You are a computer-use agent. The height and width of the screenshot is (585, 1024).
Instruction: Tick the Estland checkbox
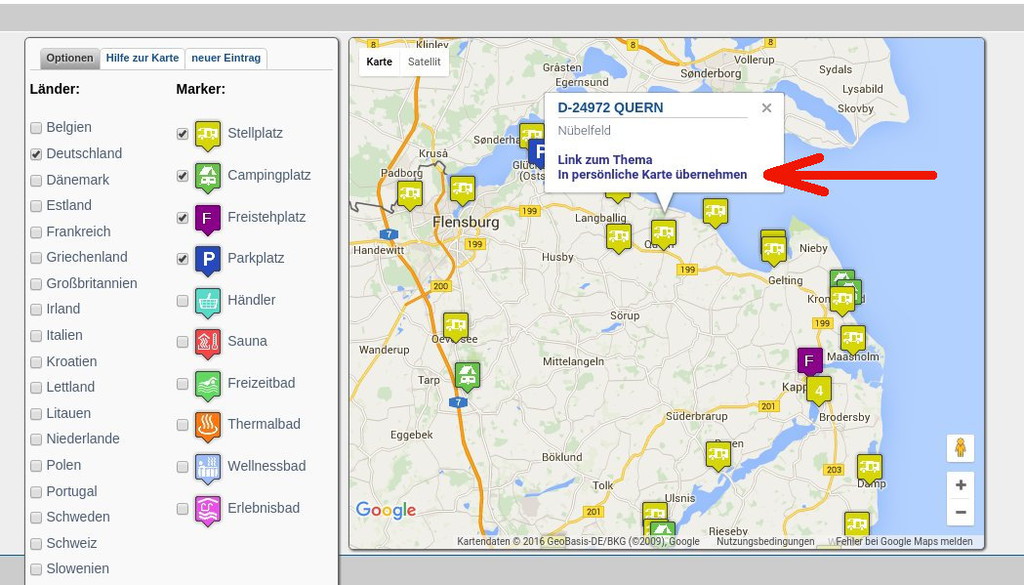click(x=37, y=206)
